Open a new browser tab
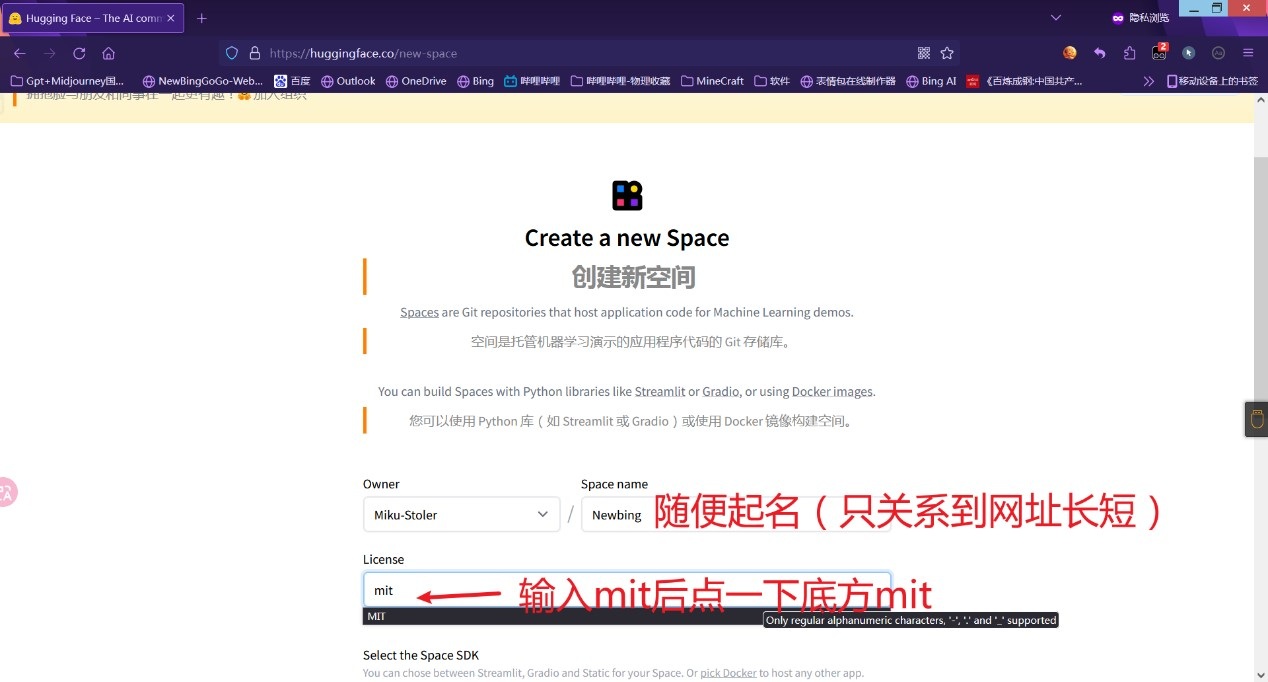The width and height of the screenshot is (1268, 682). pyautogui.click(x=202, y=18)
